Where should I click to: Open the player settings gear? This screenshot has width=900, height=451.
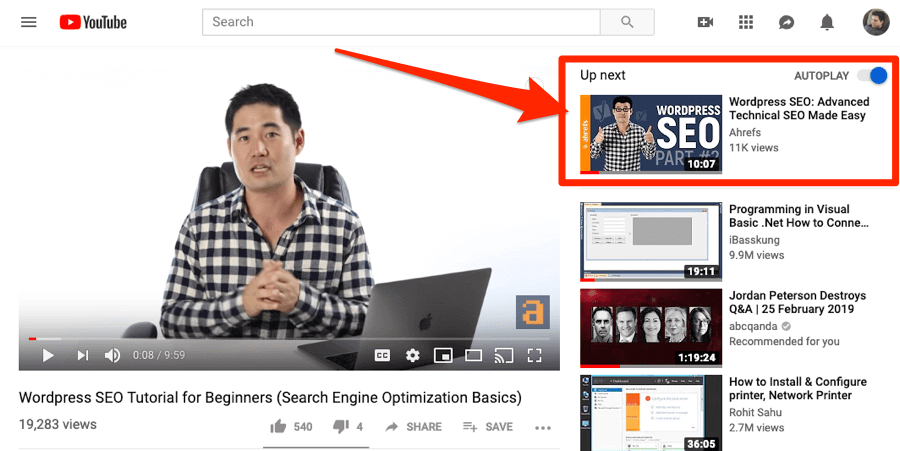413,355
